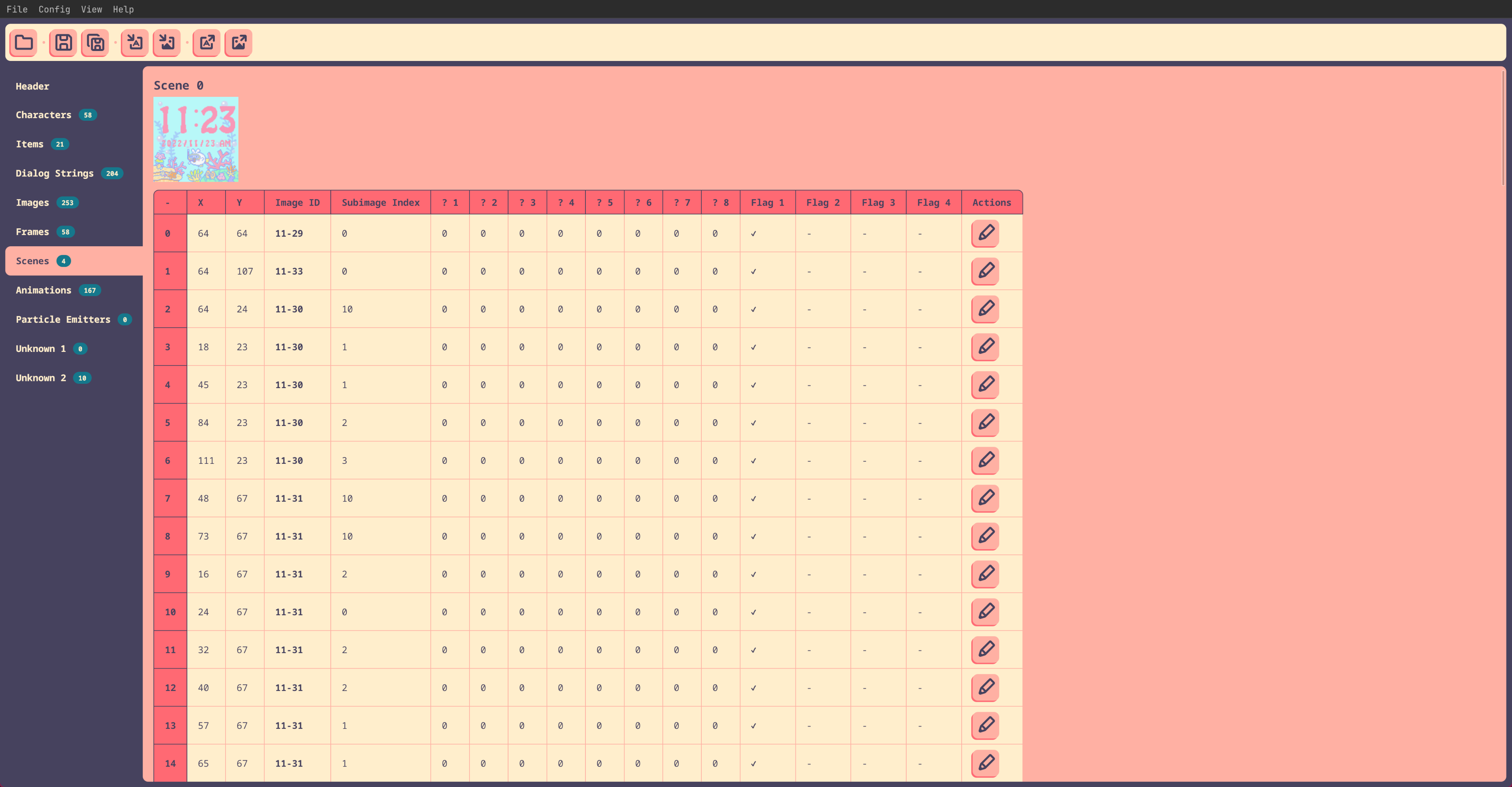Click the Save floppy disk icon
Viewport: 1512px width, 787px height.
(63, 42)
